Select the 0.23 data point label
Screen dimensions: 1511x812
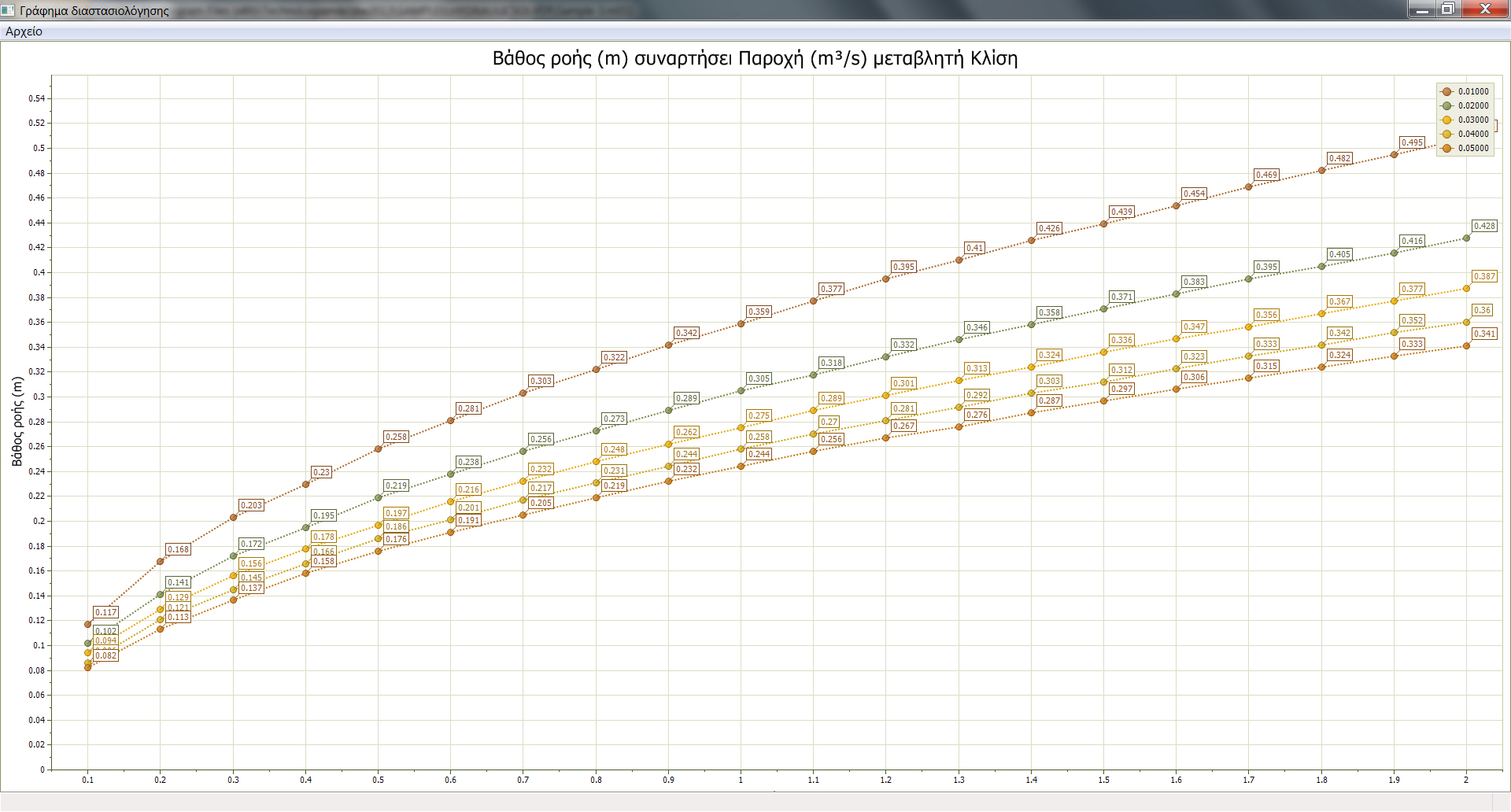tap(321, 472)
